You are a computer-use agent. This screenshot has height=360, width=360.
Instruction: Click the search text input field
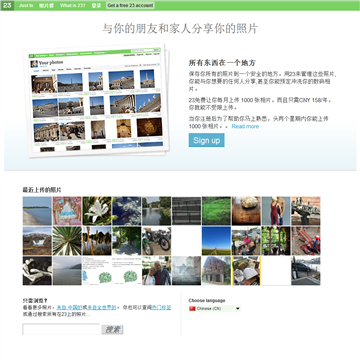(x=61, y=329)
